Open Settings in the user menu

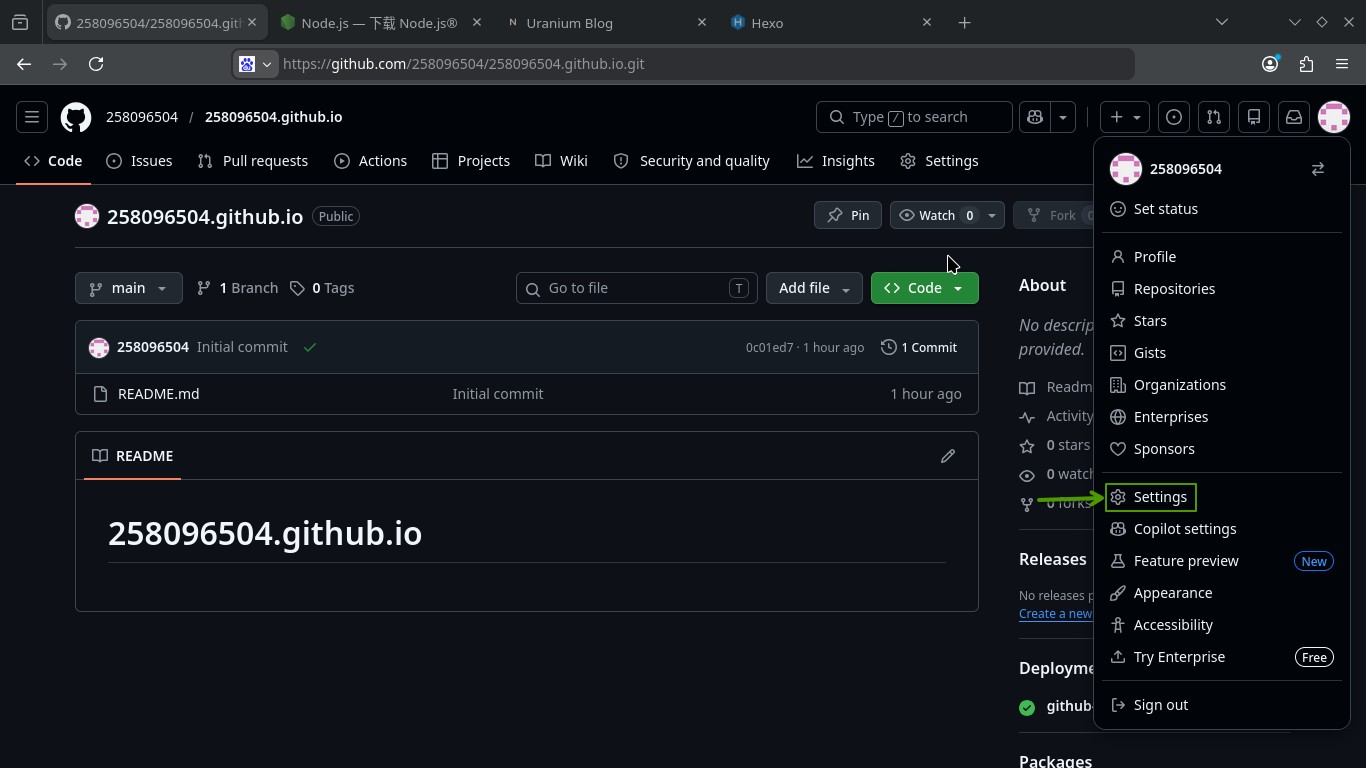1221,497
